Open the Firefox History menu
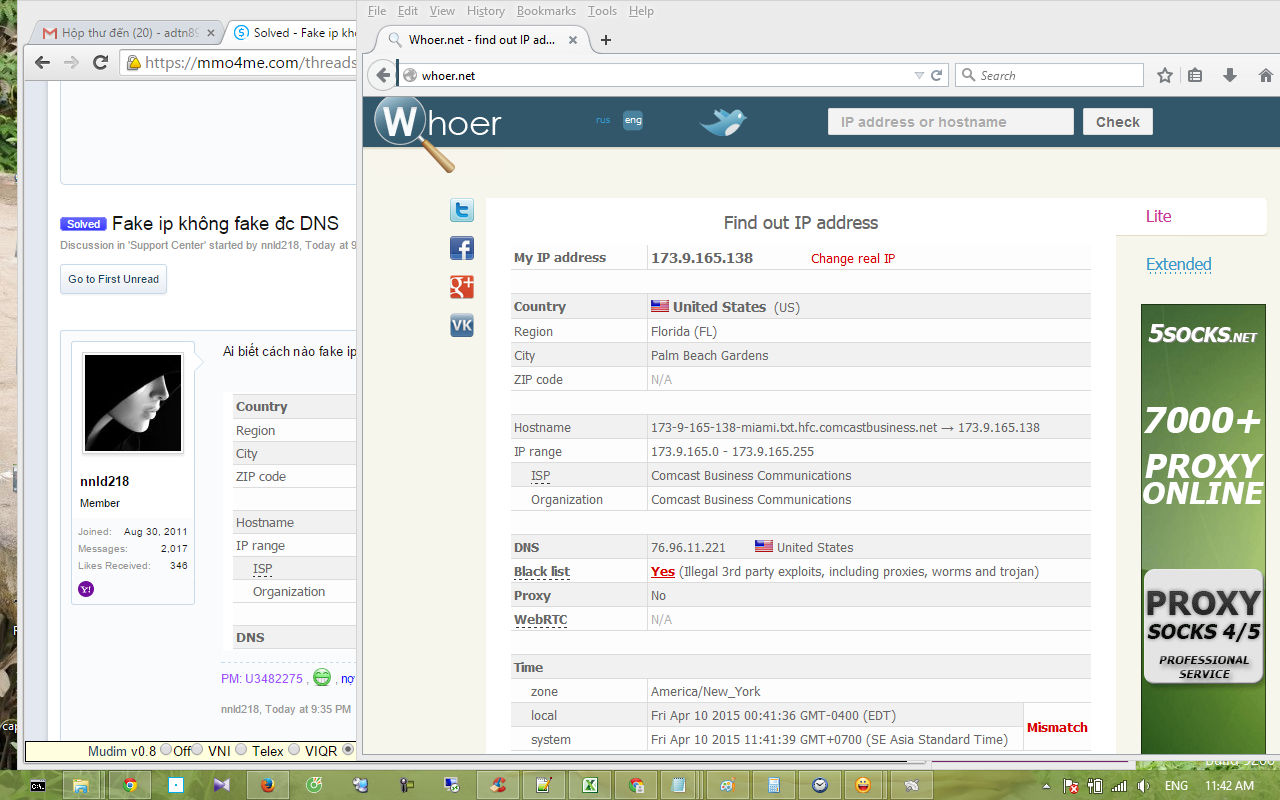The image size is (1280, 800). coord(486,11)
